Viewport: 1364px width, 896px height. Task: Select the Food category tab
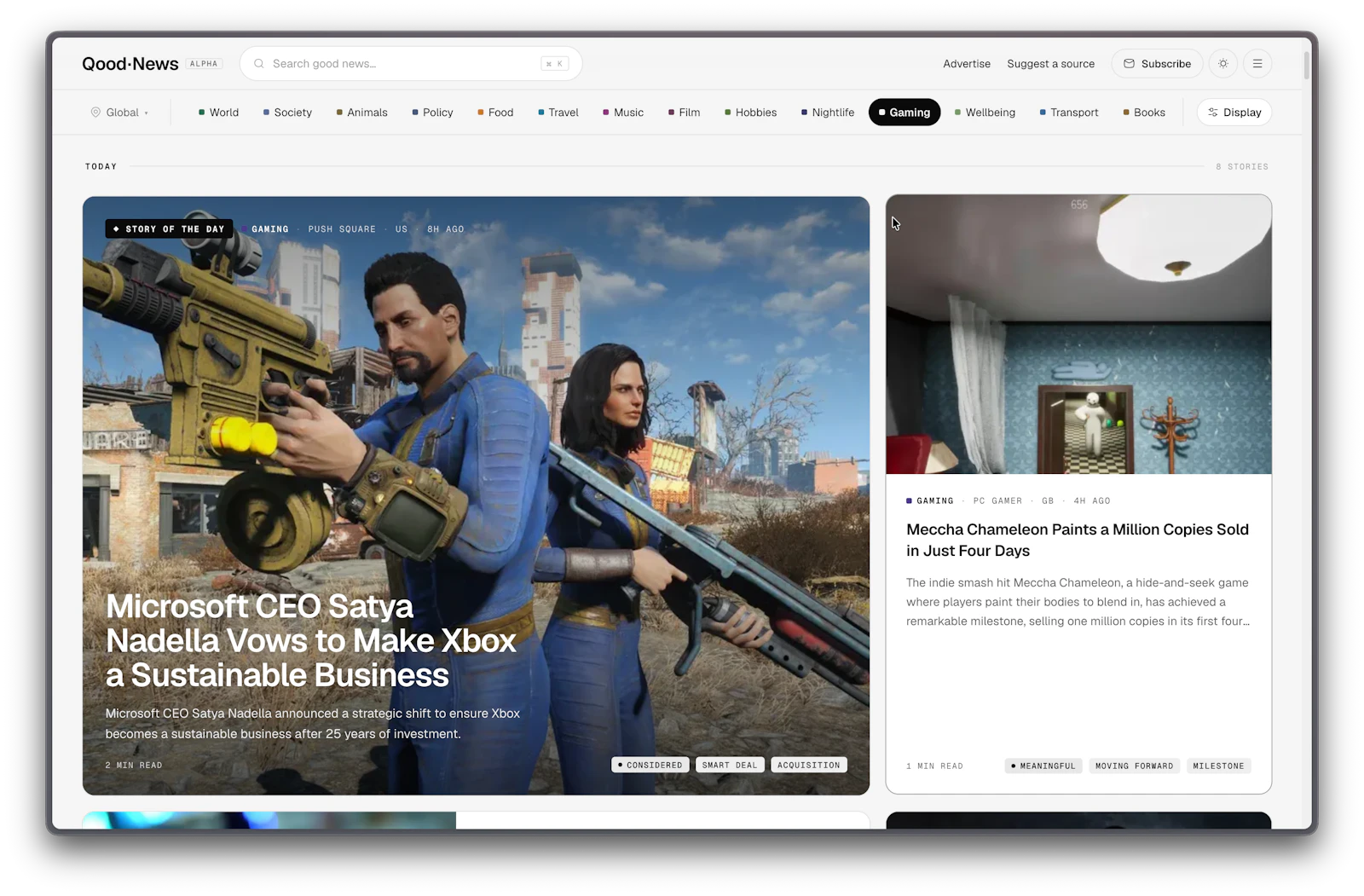coord(495,113)
